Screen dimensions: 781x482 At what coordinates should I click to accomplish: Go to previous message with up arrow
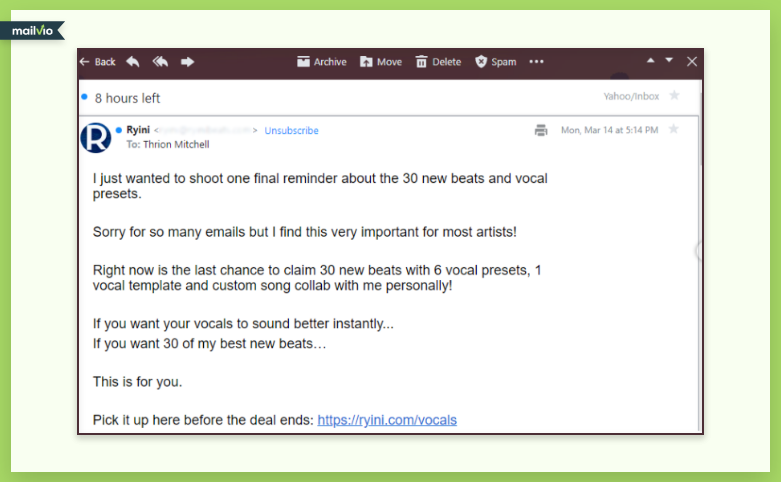651,60
